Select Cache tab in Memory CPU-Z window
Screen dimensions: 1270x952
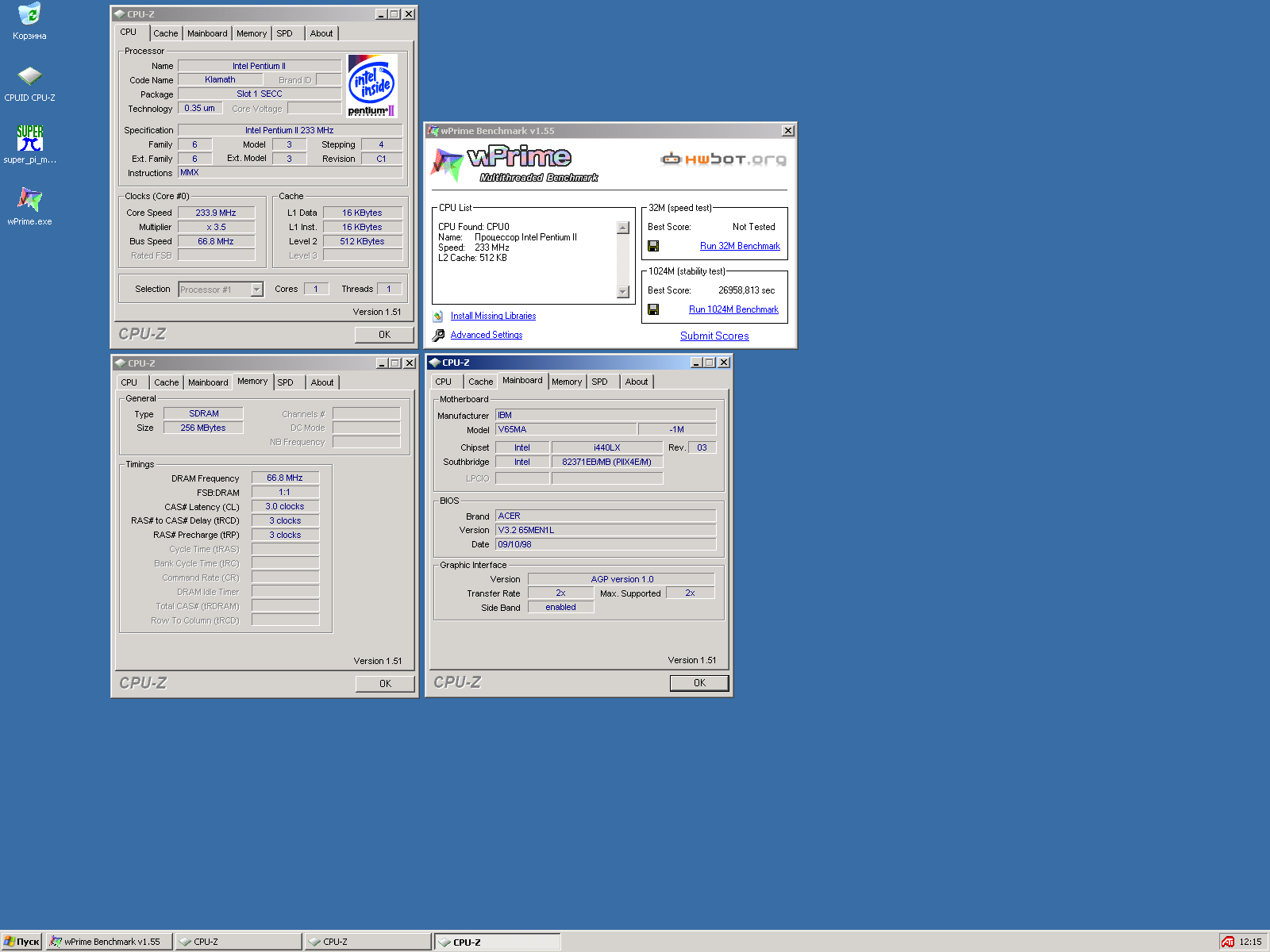(x=167, y=382)
